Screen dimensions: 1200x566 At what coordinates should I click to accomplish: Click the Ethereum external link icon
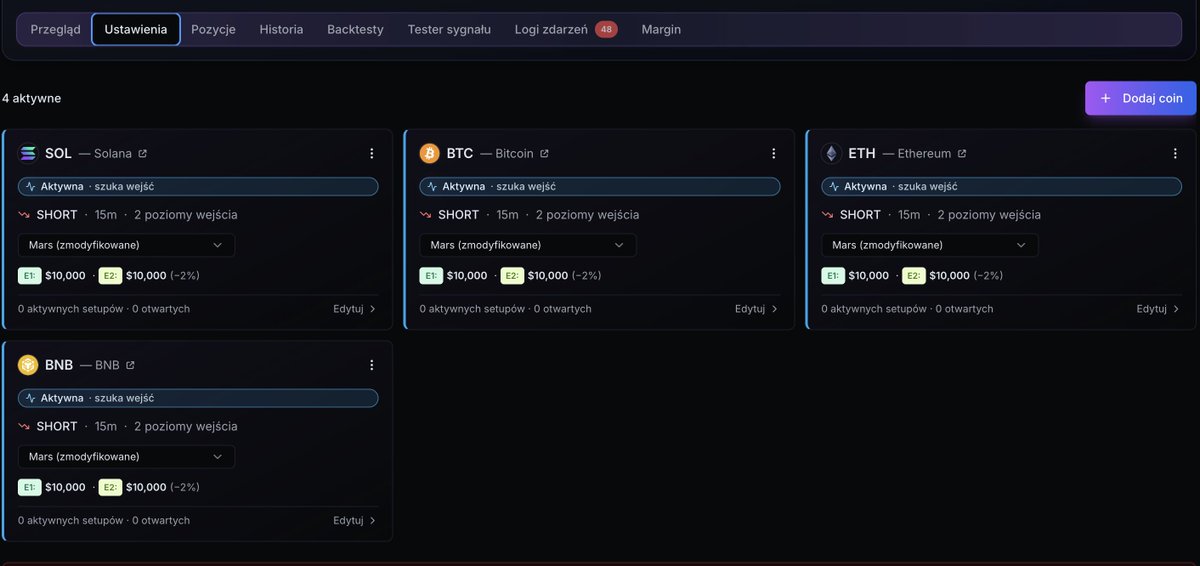962,153
